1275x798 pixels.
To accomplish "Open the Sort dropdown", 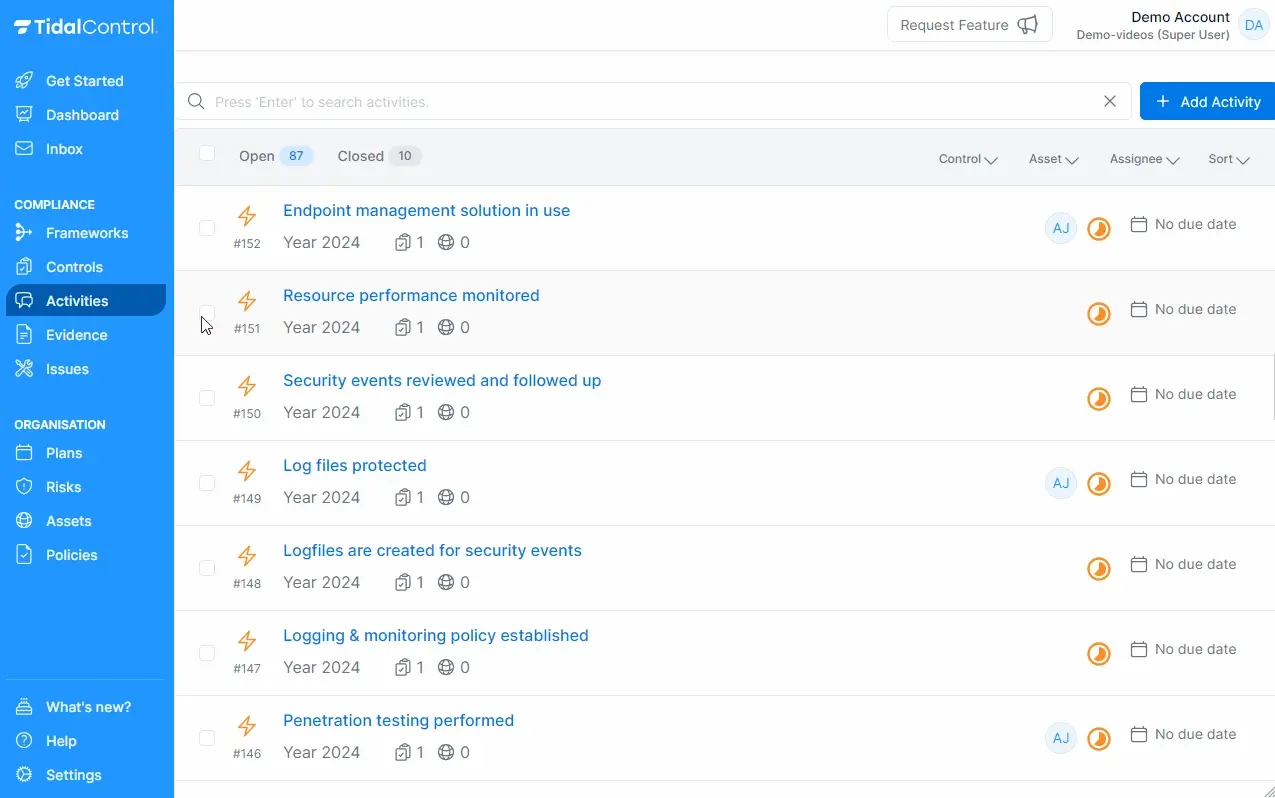I will [1229, 159].
